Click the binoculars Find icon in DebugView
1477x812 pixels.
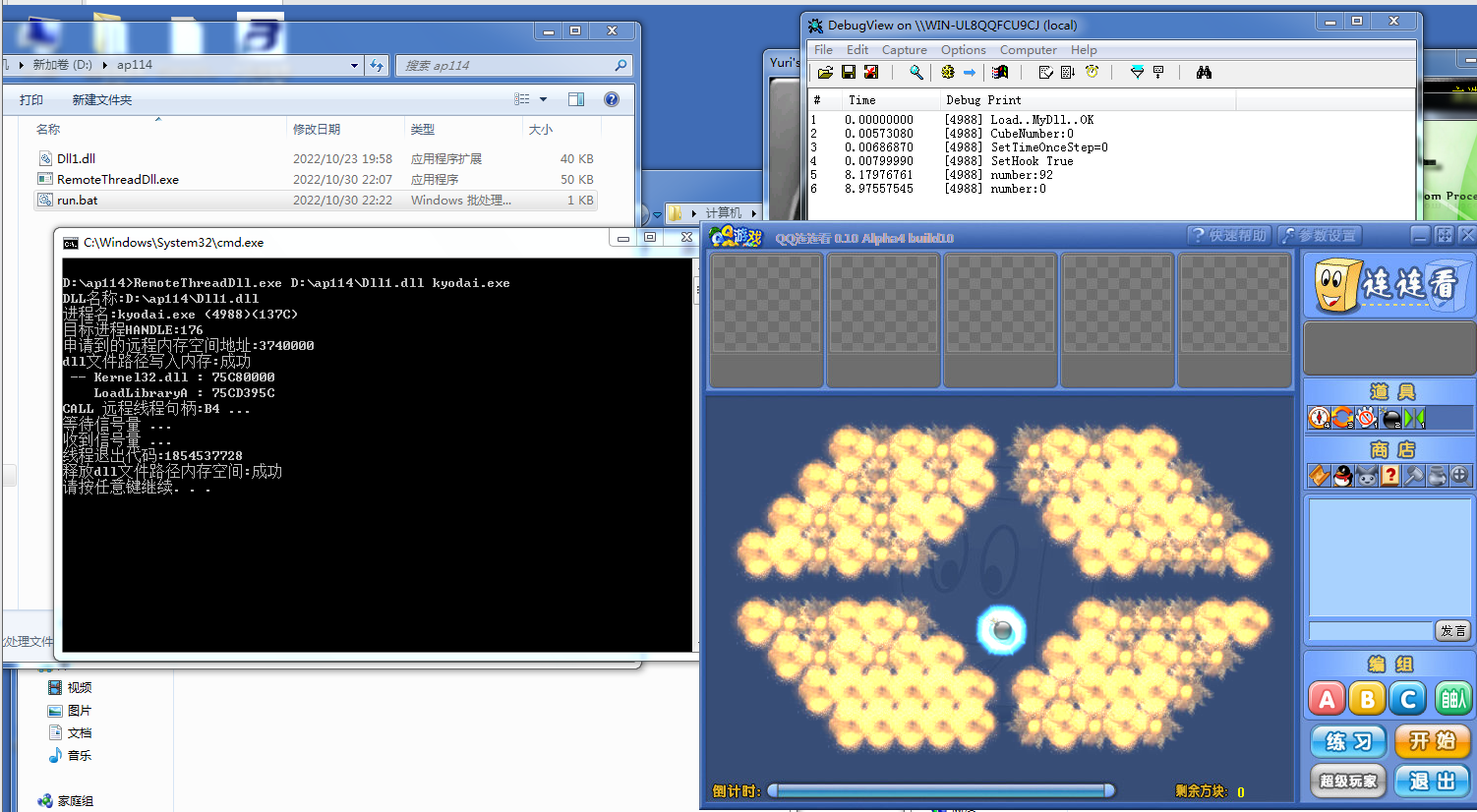tap(1204, 72)
